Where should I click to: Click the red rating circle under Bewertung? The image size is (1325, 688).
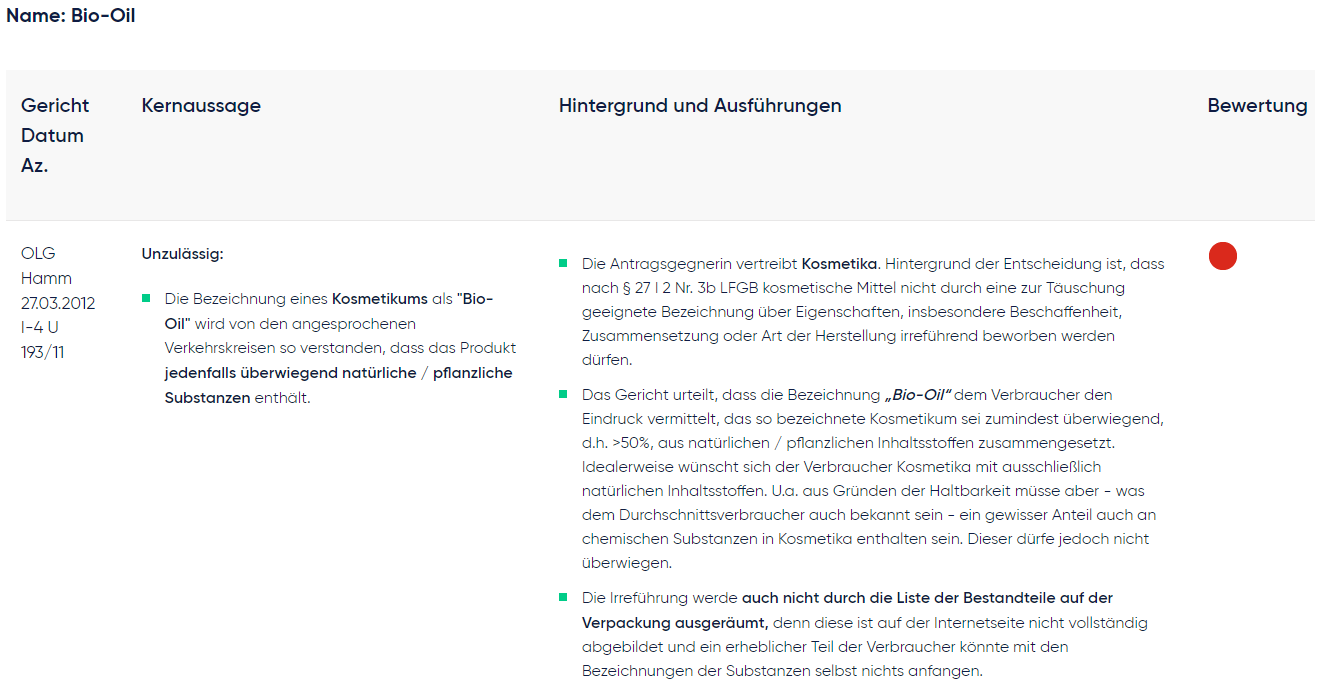(1222, 256)
